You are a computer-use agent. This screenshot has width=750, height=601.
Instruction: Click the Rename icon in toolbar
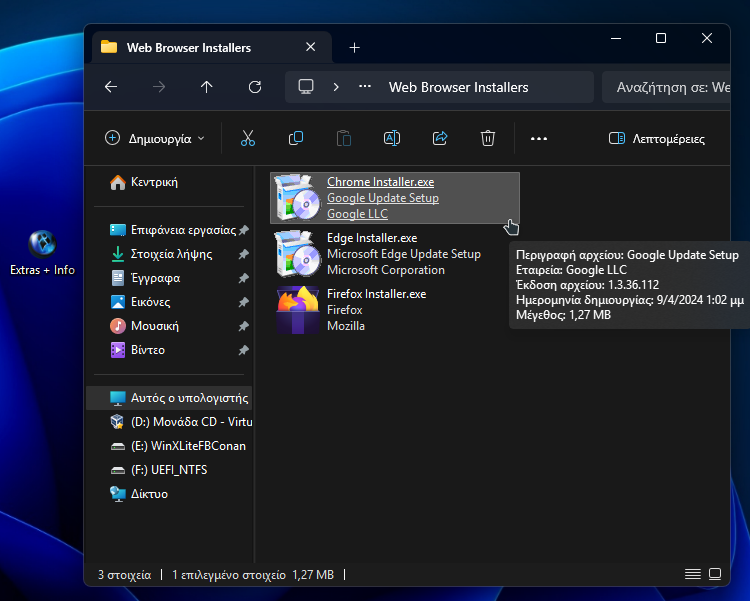click(x=392, y=138)
